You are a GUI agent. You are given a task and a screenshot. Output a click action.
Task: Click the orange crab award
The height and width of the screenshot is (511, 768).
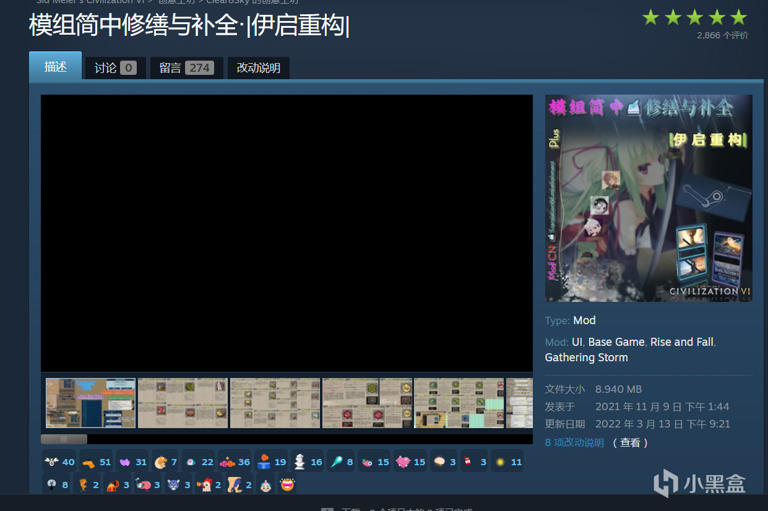tap(118, 485)
